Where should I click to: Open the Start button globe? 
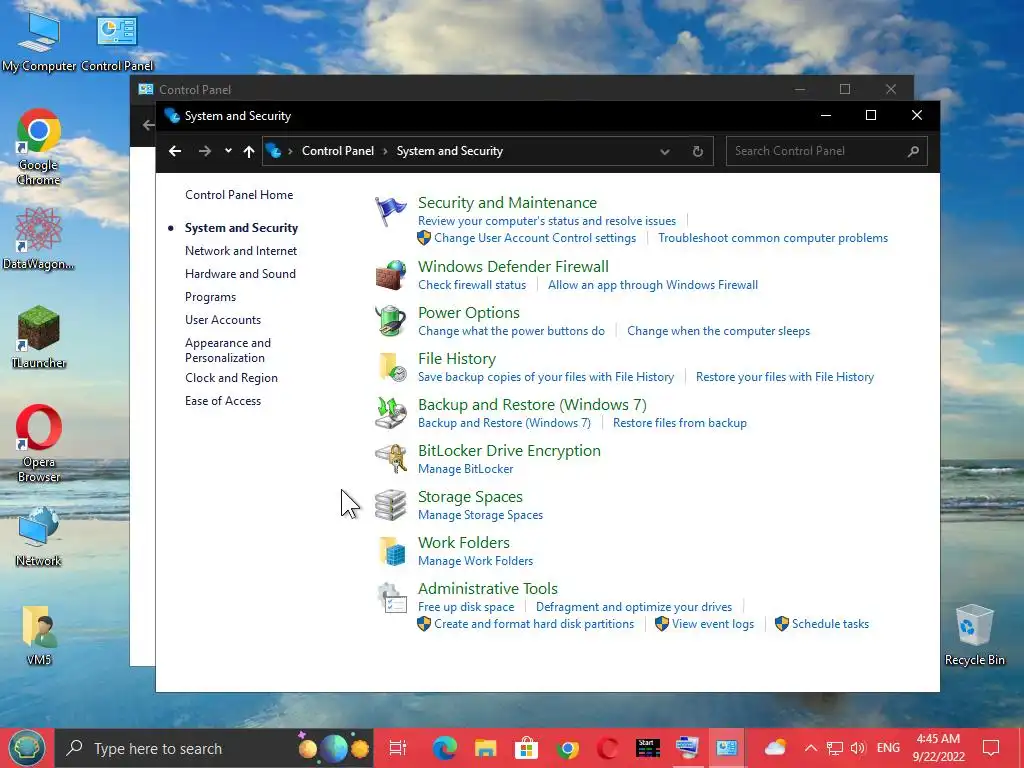[x=26, y=748]
